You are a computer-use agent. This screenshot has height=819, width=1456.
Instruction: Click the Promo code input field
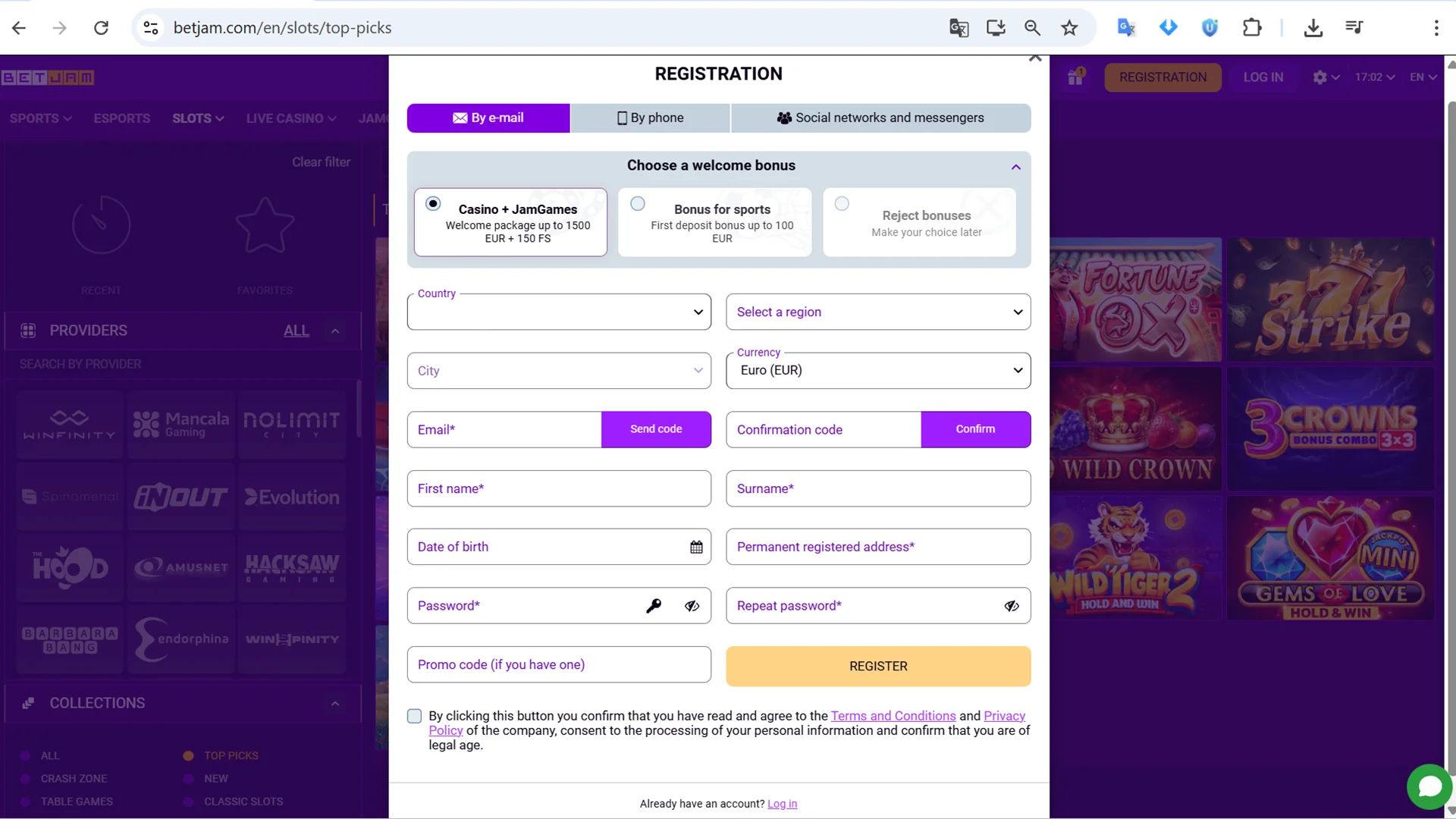(x=559, y=665)
